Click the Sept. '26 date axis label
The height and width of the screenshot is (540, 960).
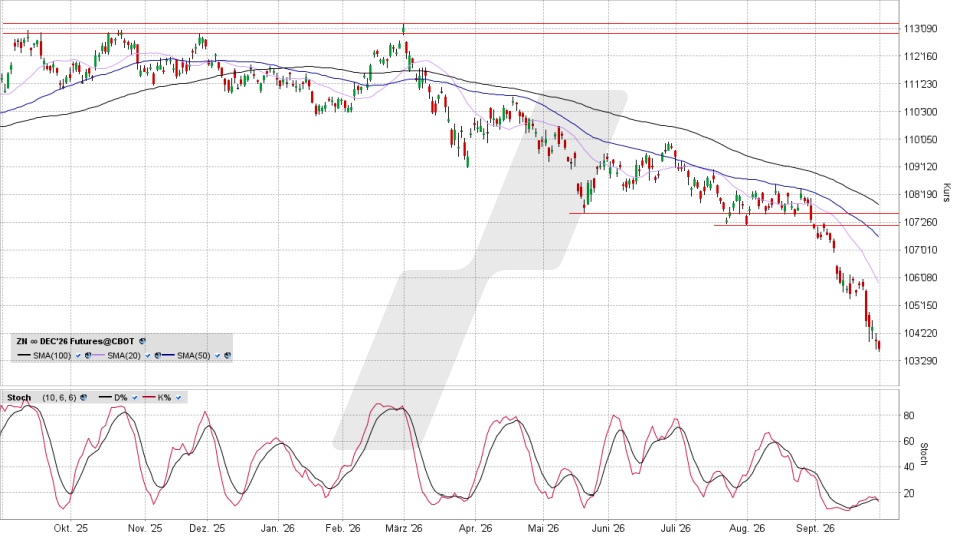[x=816, y=528]
